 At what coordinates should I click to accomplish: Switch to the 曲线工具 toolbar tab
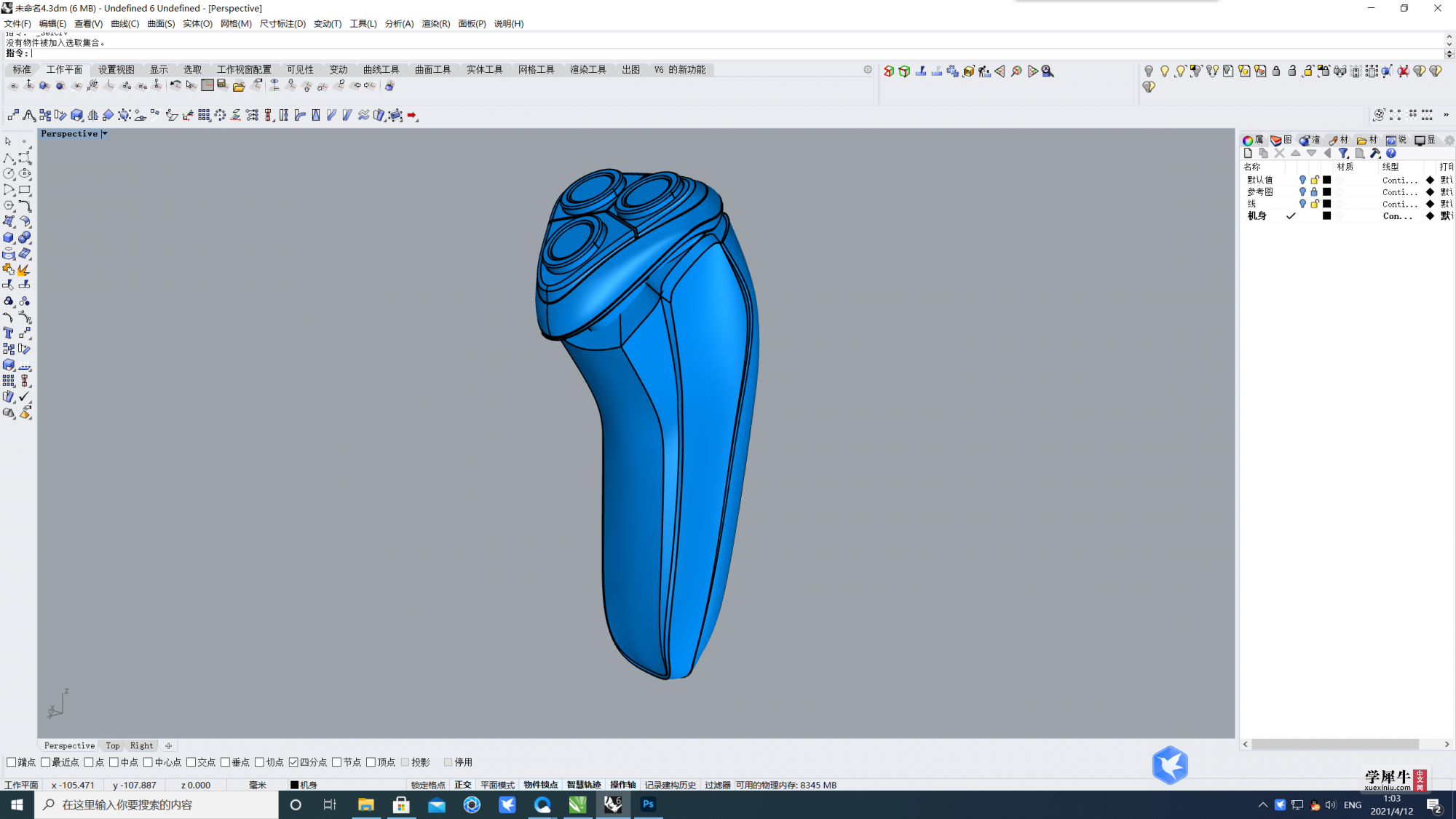click(381, 70)
